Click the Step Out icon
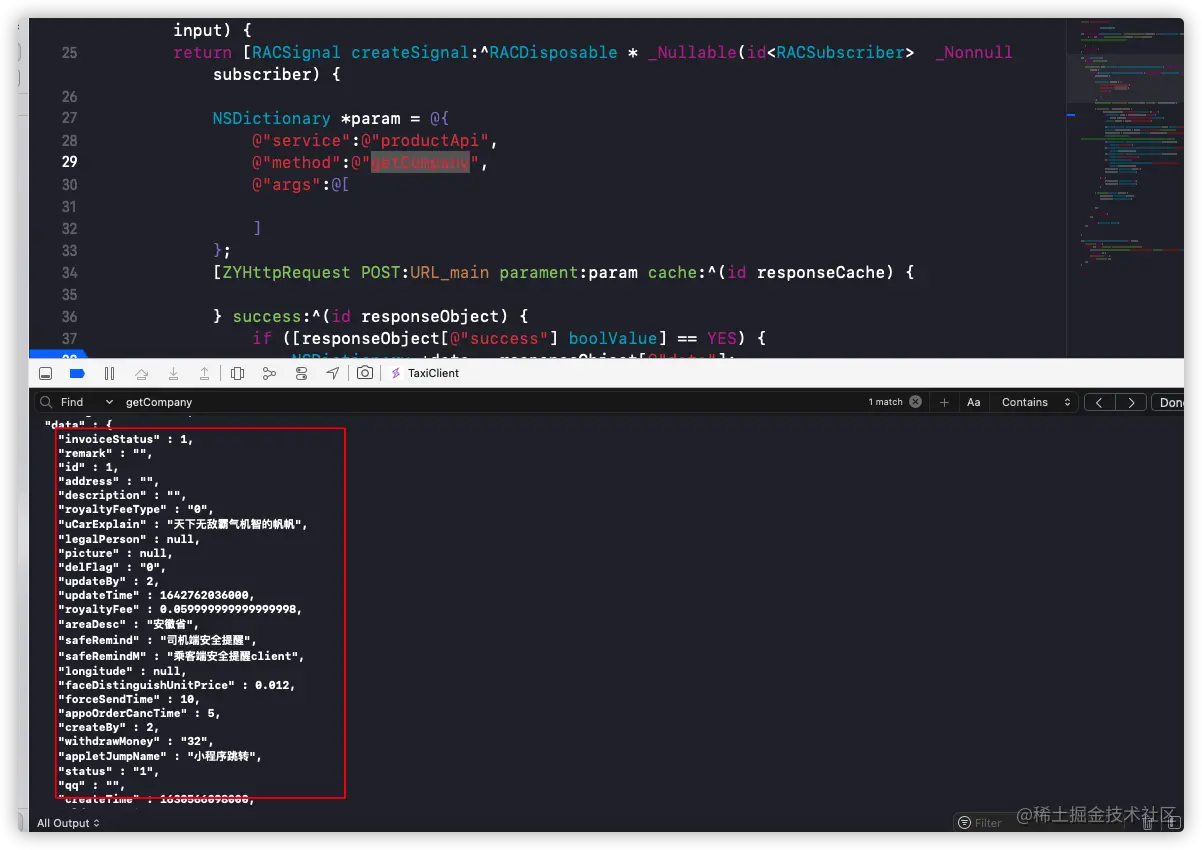Viewport: 1202px width, 850px height. 204,373
